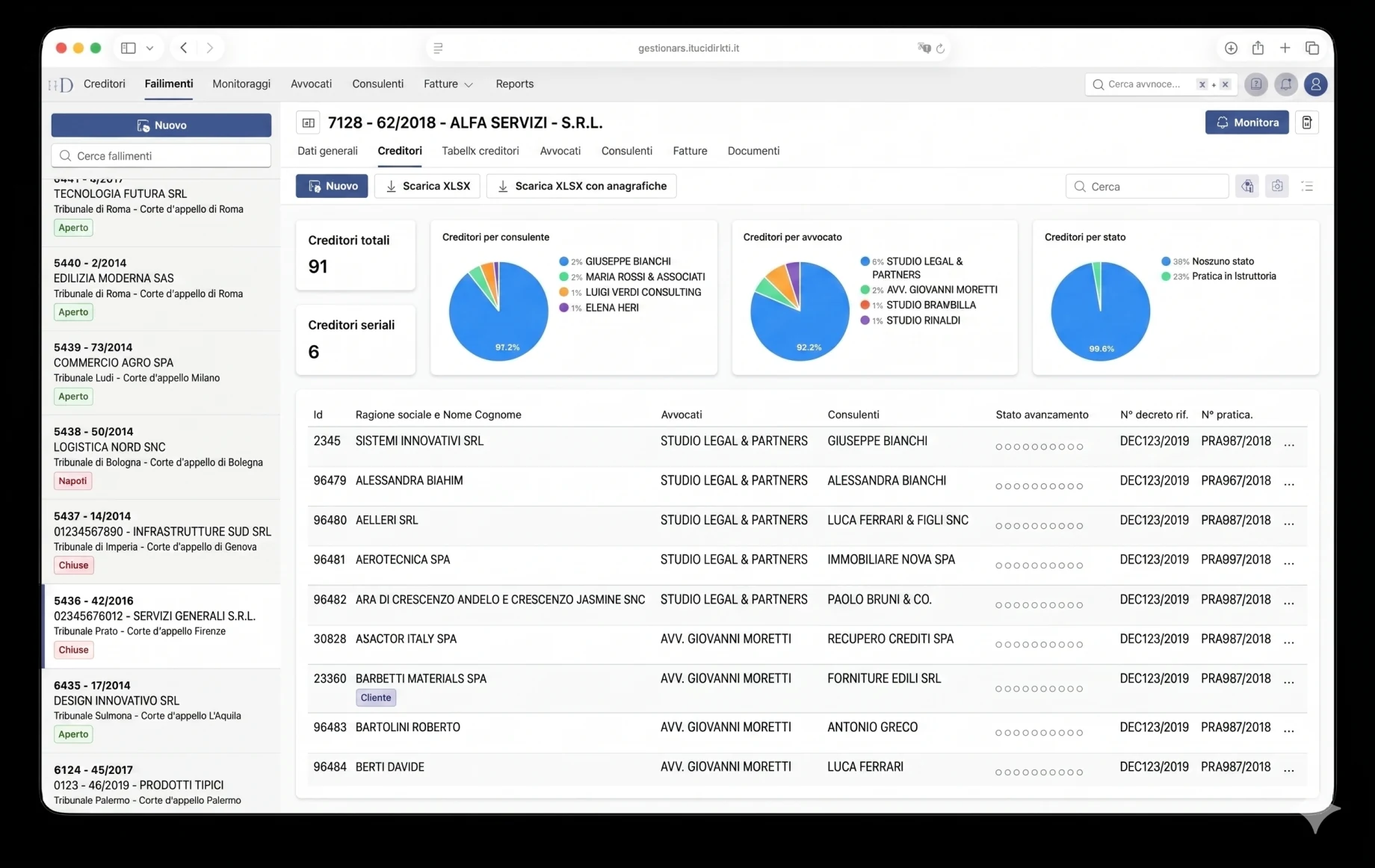
Task: Switch to the Tabella creditori tab
Action: [x=481, y=151]
